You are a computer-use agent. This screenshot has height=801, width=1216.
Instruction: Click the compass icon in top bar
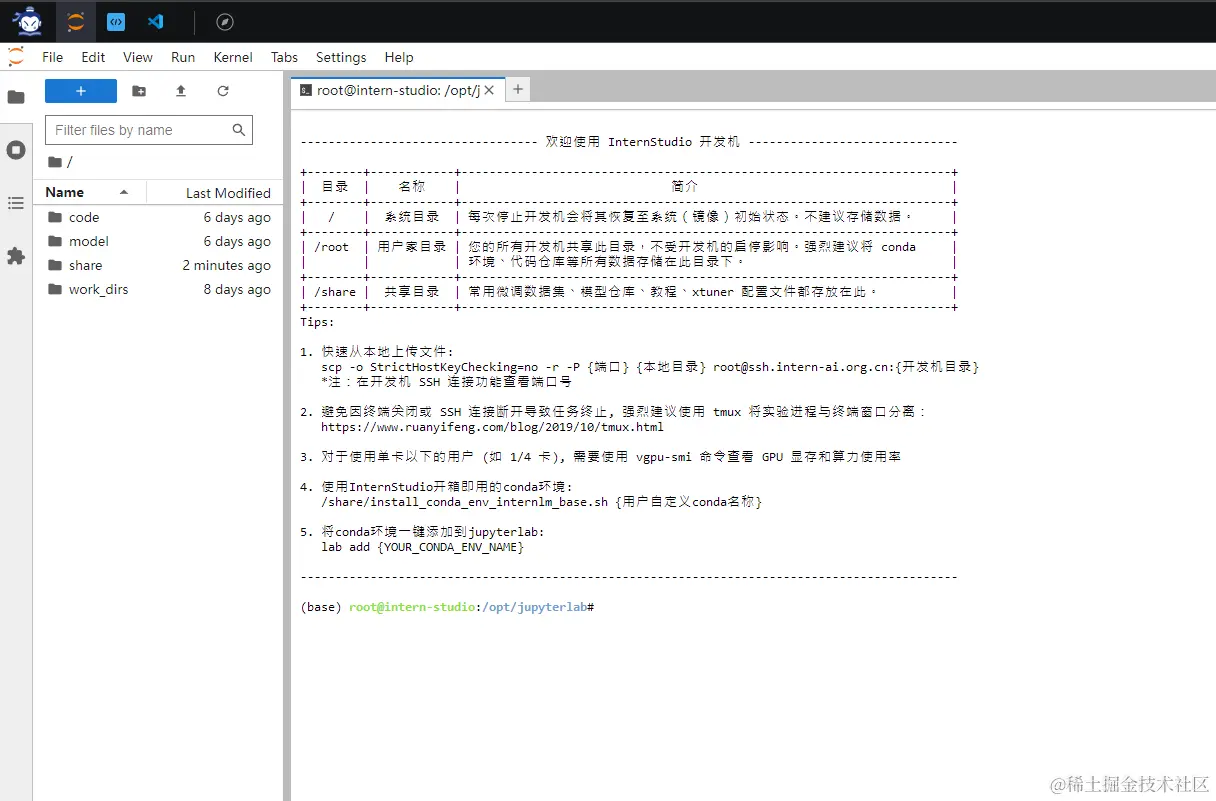(225, 21)
